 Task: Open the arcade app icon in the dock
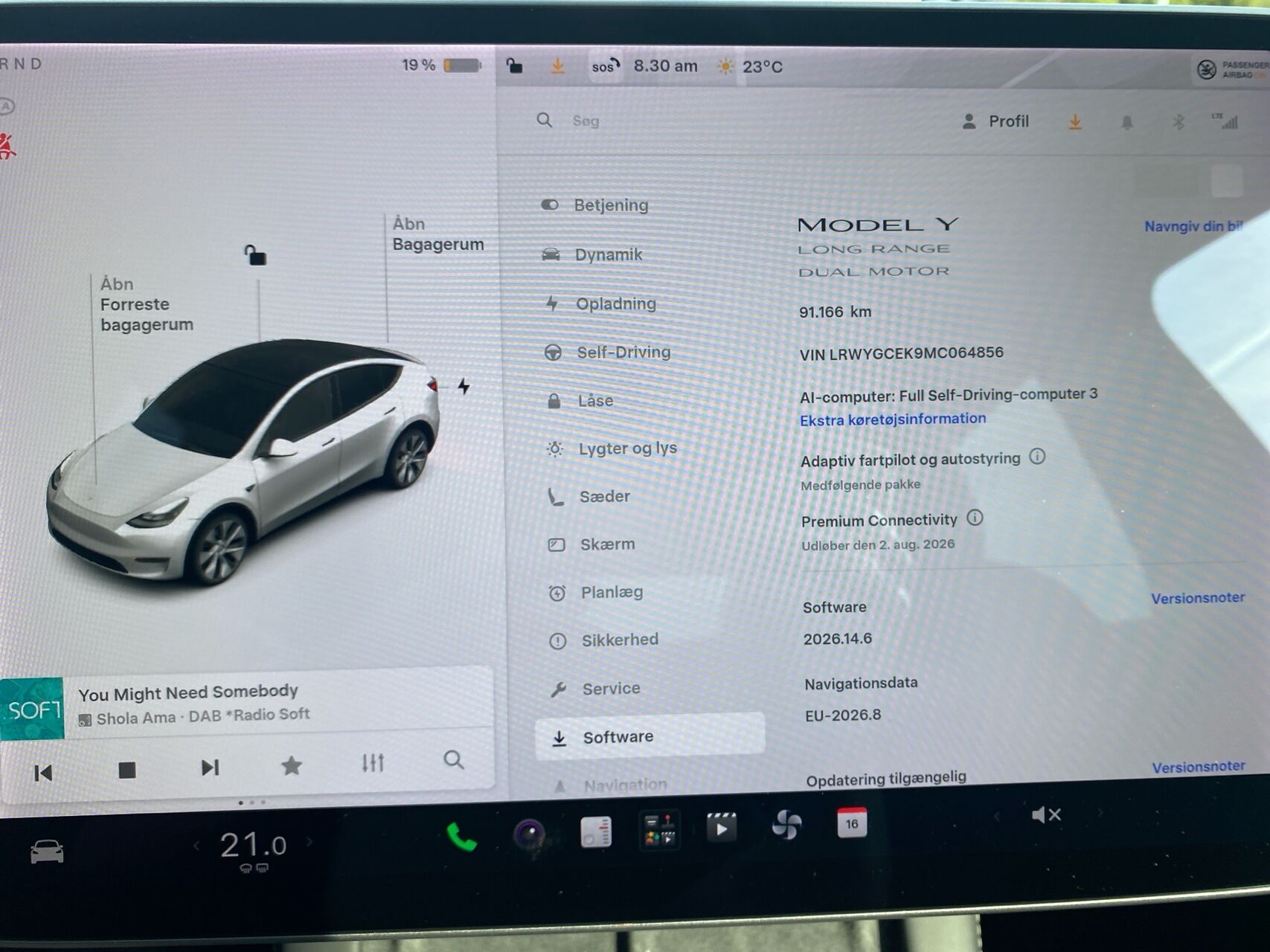tap(659, 830)
